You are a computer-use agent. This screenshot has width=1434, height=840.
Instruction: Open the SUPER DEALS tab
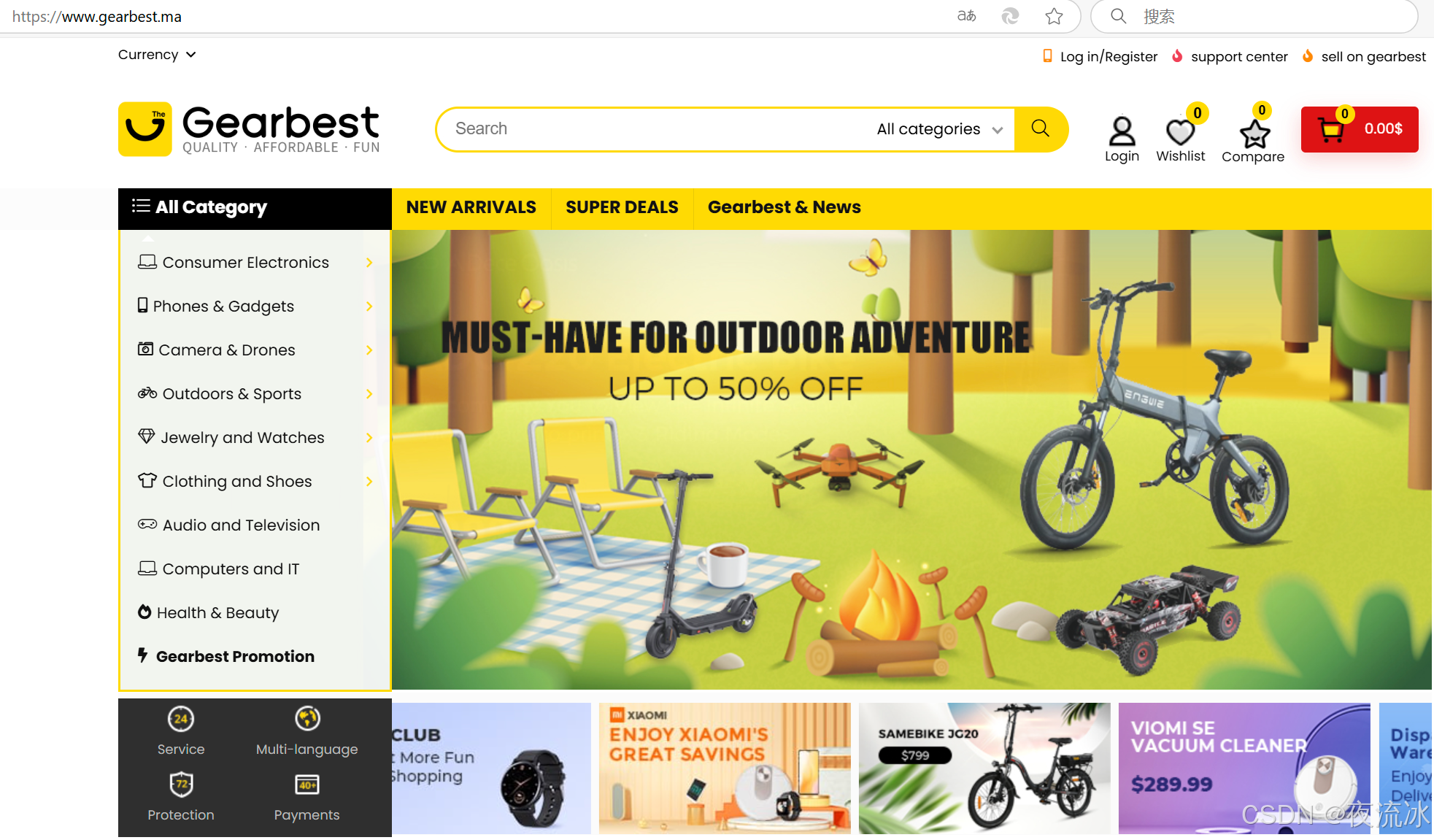click(x=622, y=207)
